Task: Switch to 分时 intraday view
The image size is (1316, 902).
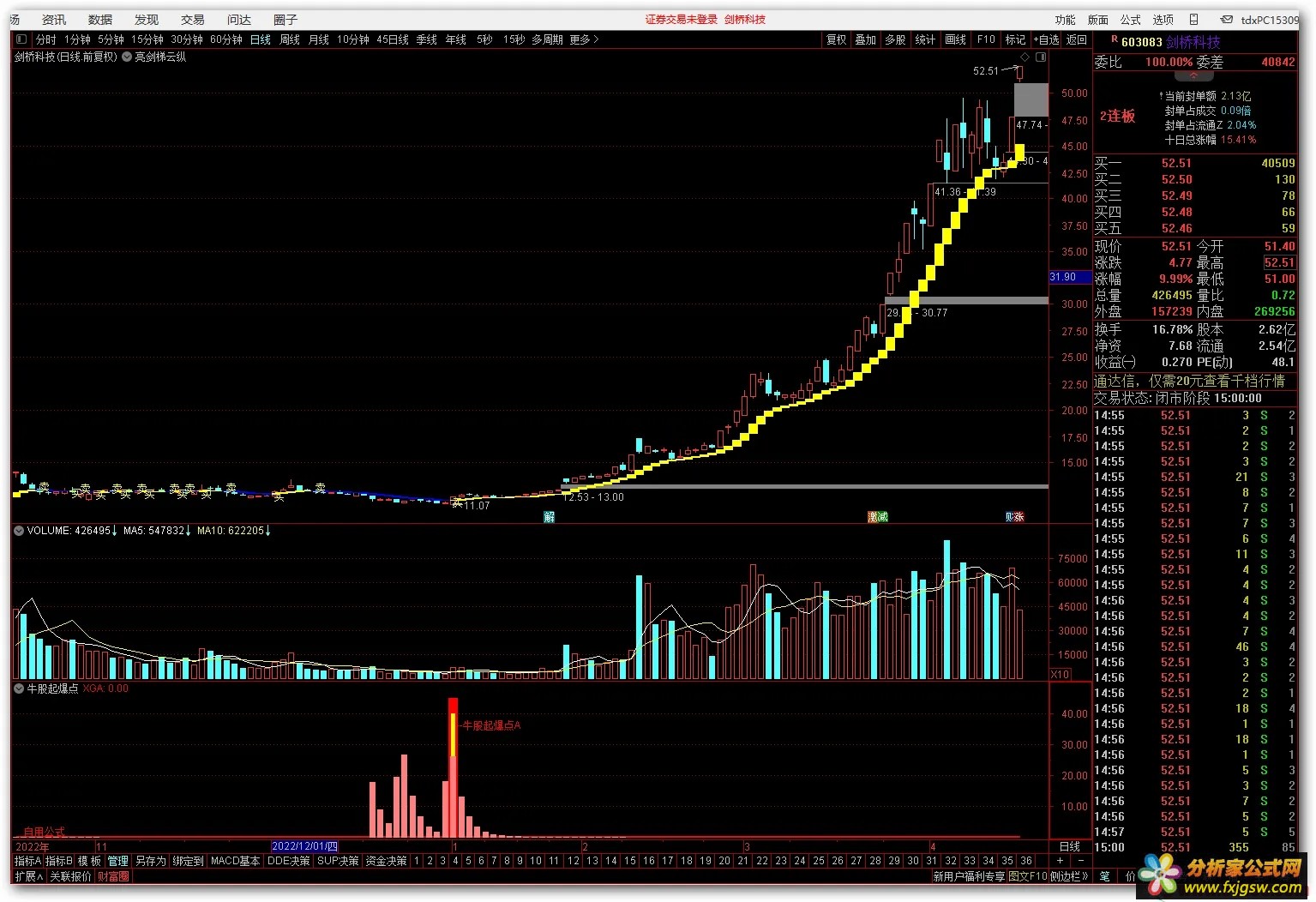Action: click(x=45, y=39)
